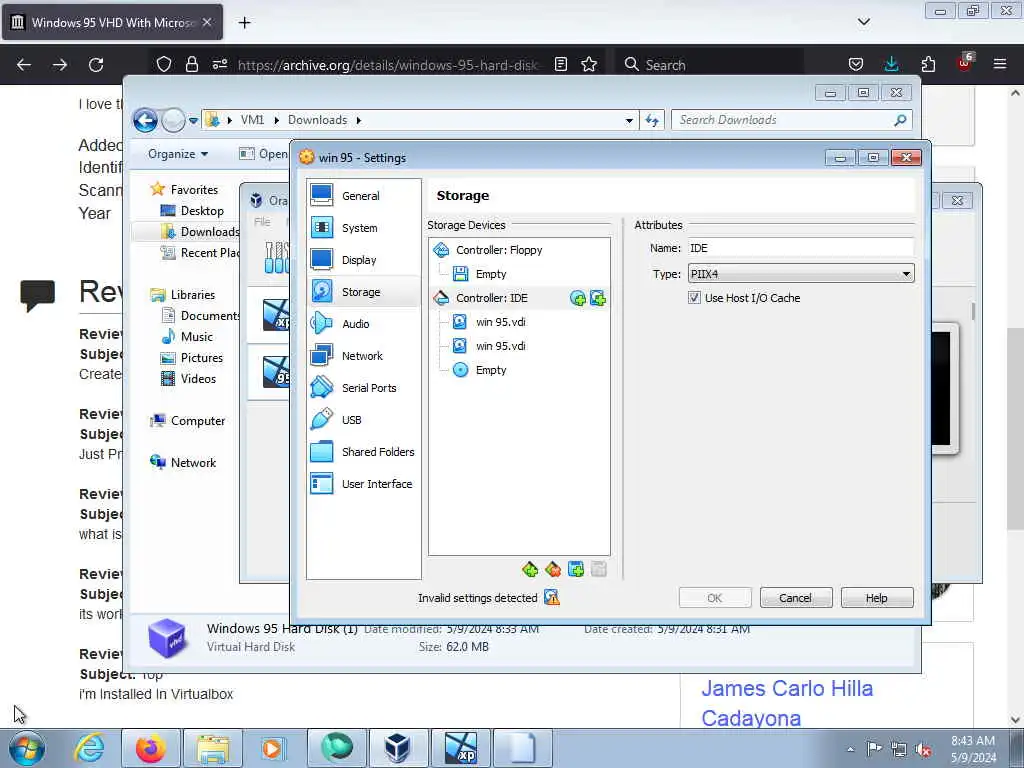Click the invalid settings warning icon
The width and height of the screenshot is (1024, 768).
(552, 597)
